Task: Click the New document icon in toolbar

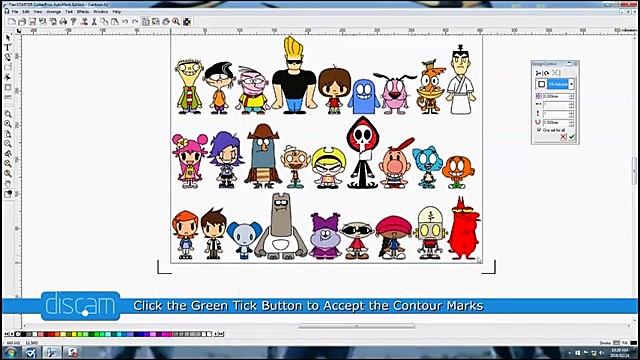Action: [12, 22]
